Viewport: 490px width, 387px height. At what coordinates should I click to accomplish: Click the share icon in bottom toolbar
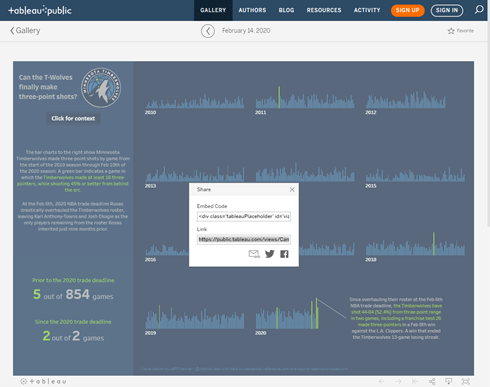[432, 381]
